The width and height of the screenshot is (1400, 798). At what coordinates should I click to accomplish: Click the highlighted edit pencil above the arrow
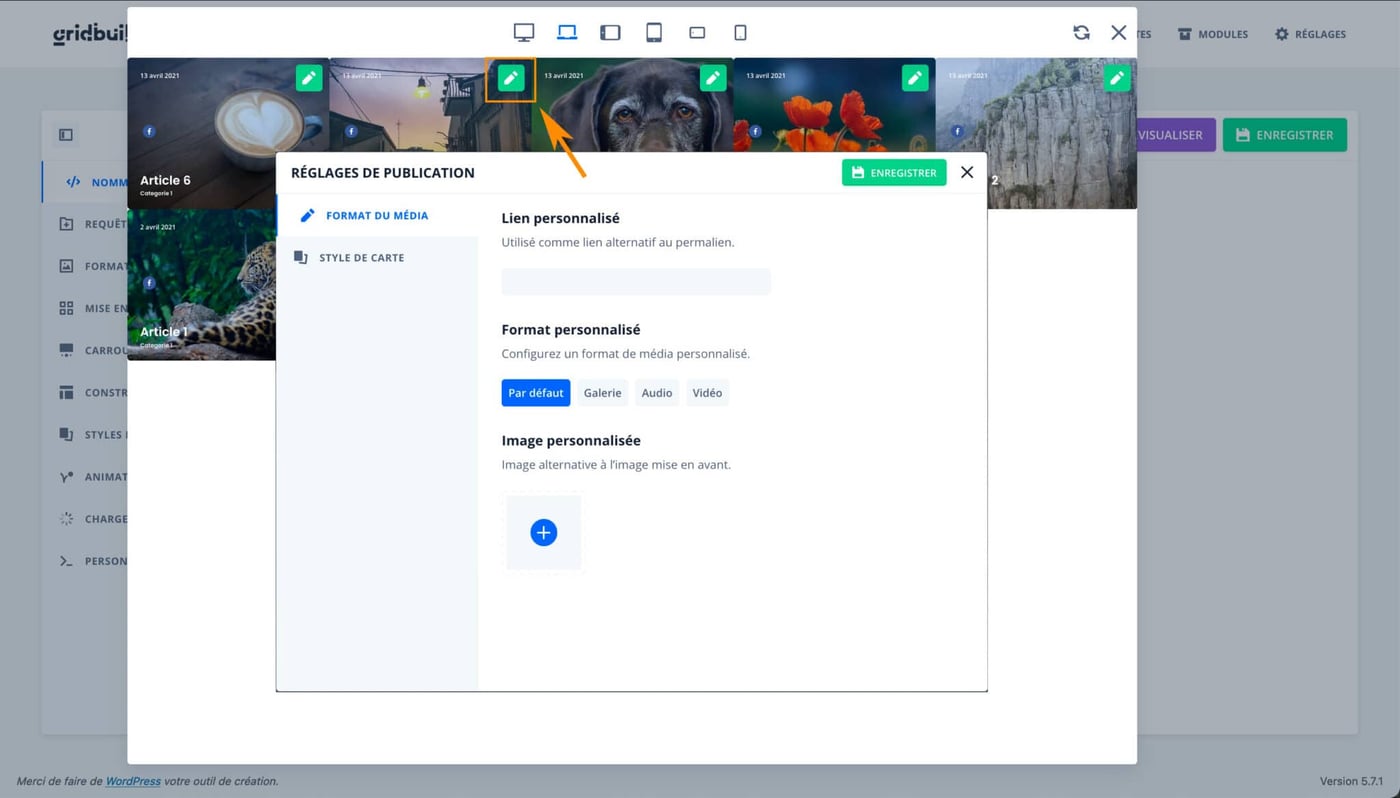click(x=510, y=77)
